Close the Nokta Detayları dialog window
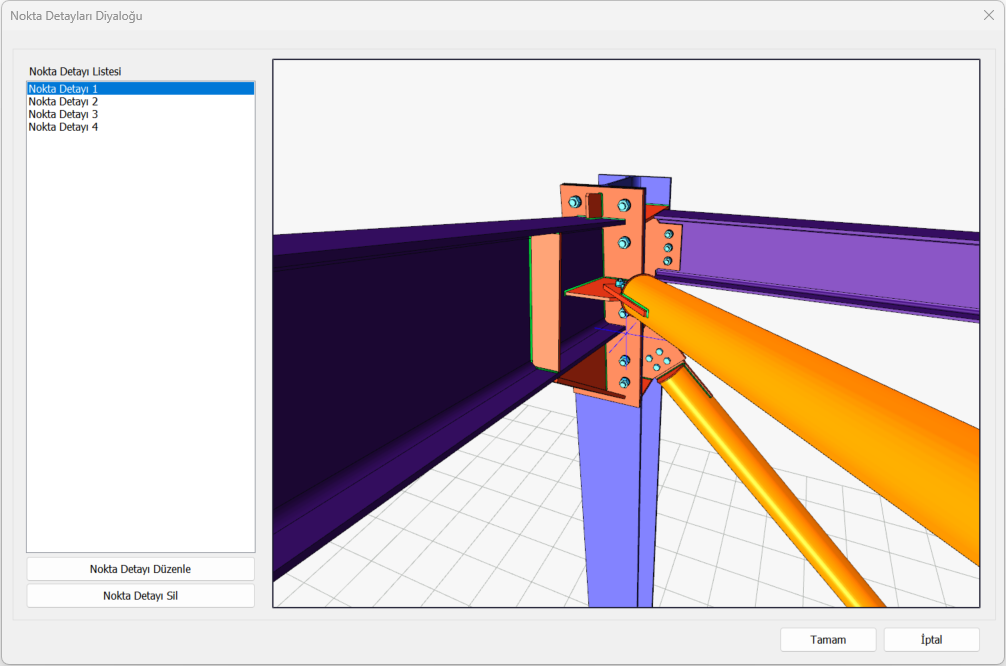This screenshot has height=666, width=1006. tap(988, 15)
